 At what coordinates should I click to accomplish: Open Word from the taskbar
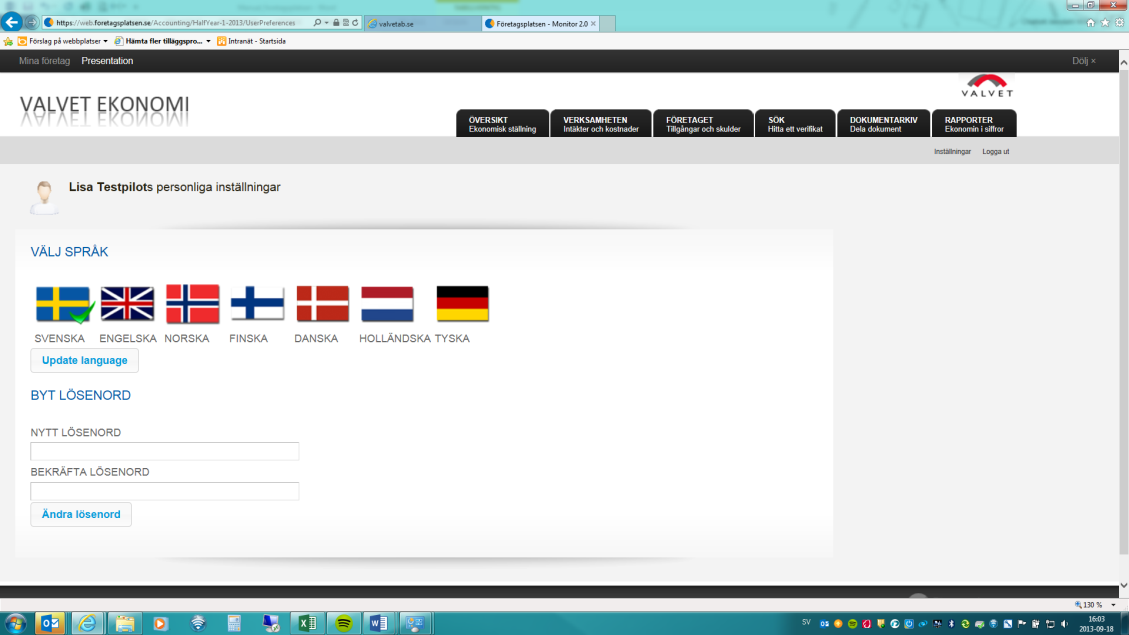[x=379, y=623]
